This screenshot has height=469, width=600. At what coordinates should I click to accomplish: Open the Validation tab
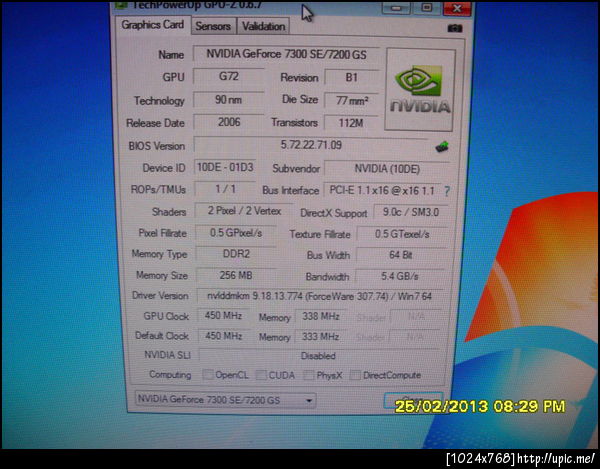pyautogui.click(x=263, y=26)
